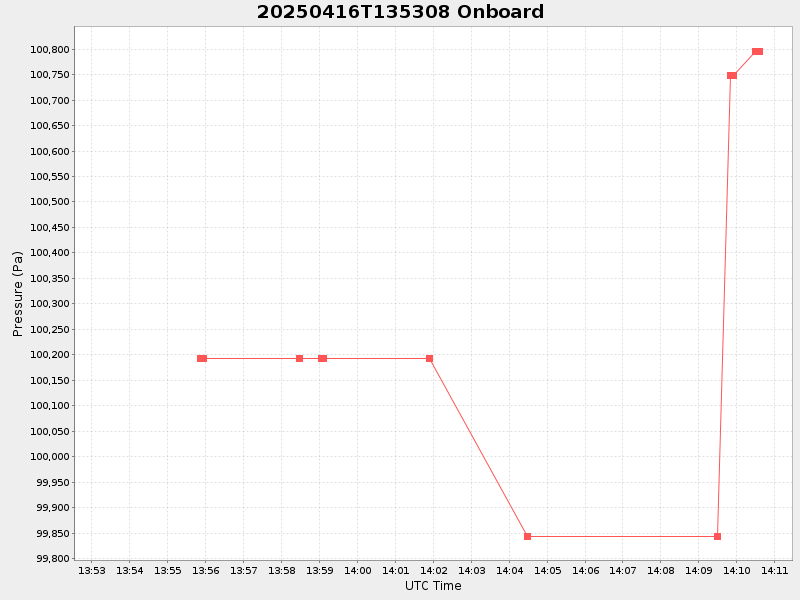Select the 13:58 time tick label

tap(282, 570)
